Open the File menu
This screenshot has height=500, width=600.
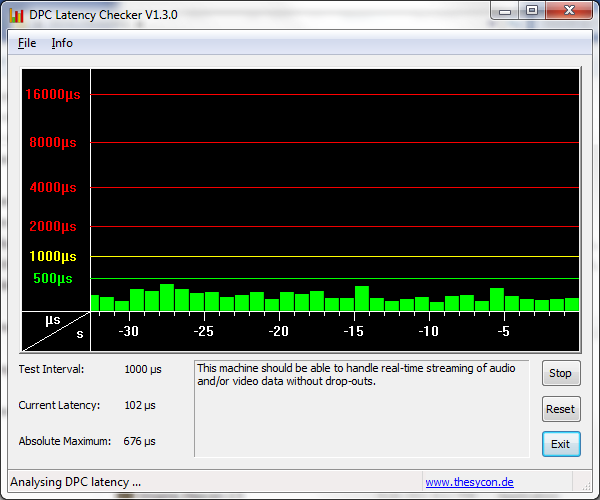pos(27,43)
